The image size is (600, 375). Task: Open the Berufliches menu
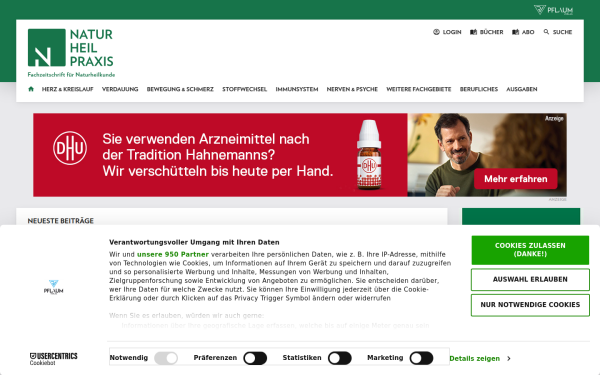point(479,89)
